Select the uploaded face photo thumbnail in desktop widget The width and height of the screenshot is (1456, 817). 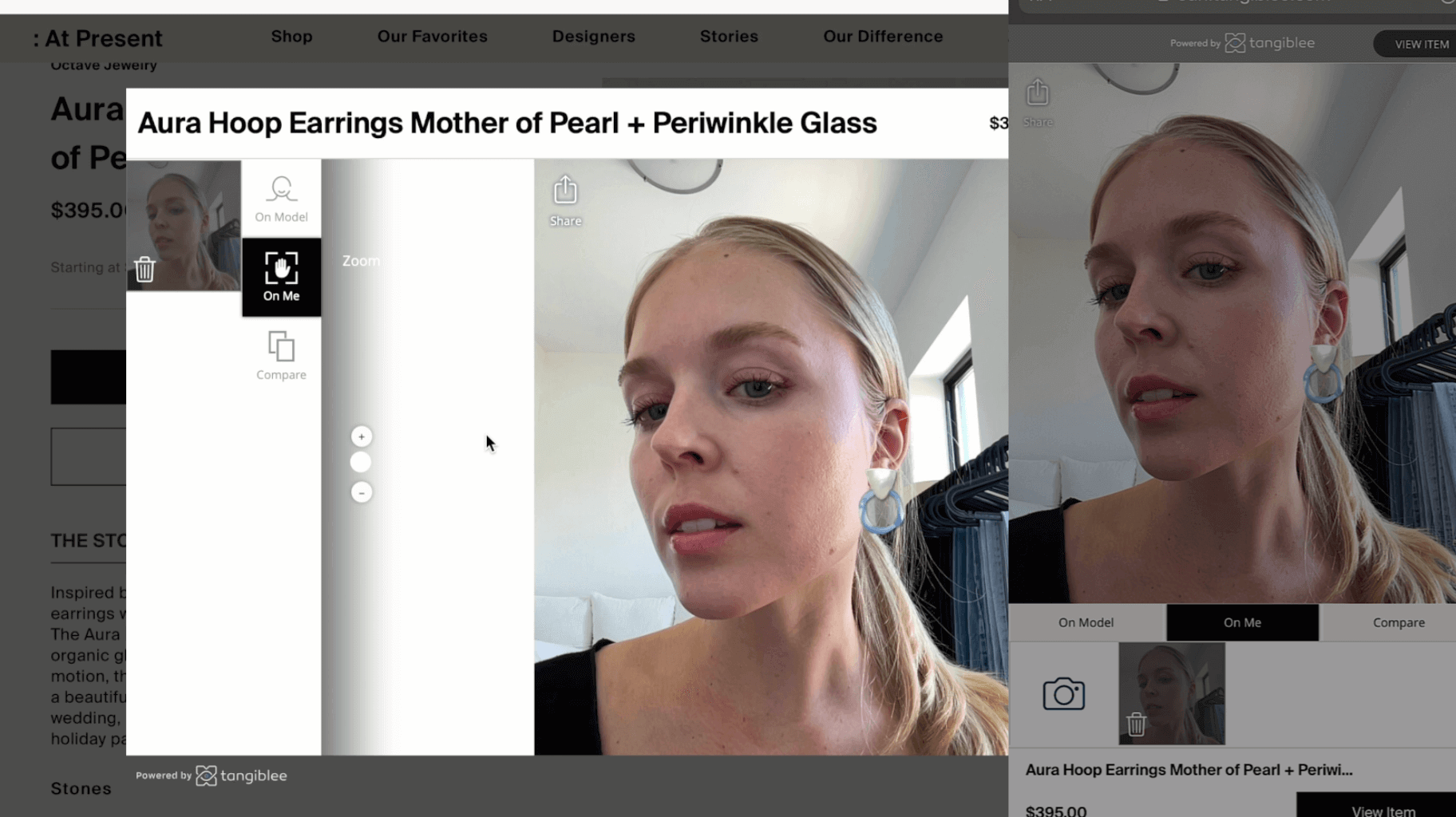pyautogui.click(x=184, y=225)
